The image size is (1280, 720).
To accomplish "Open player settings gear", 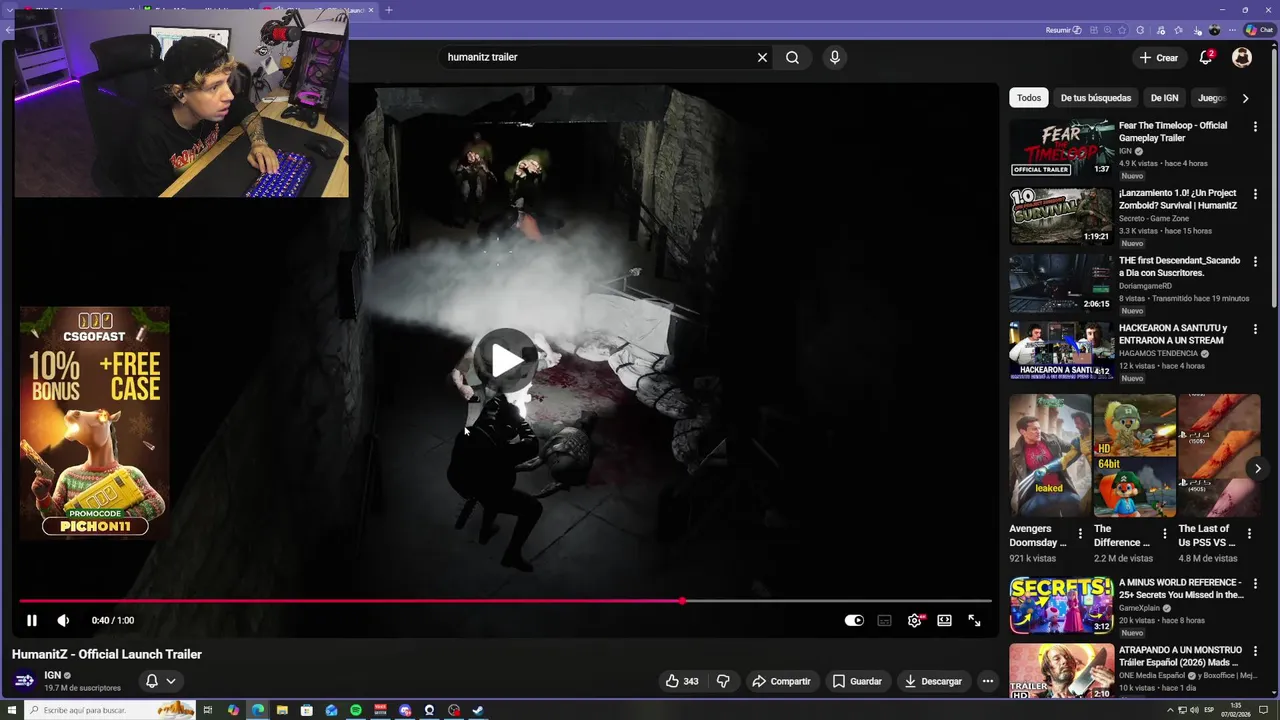I will (914, 620).
